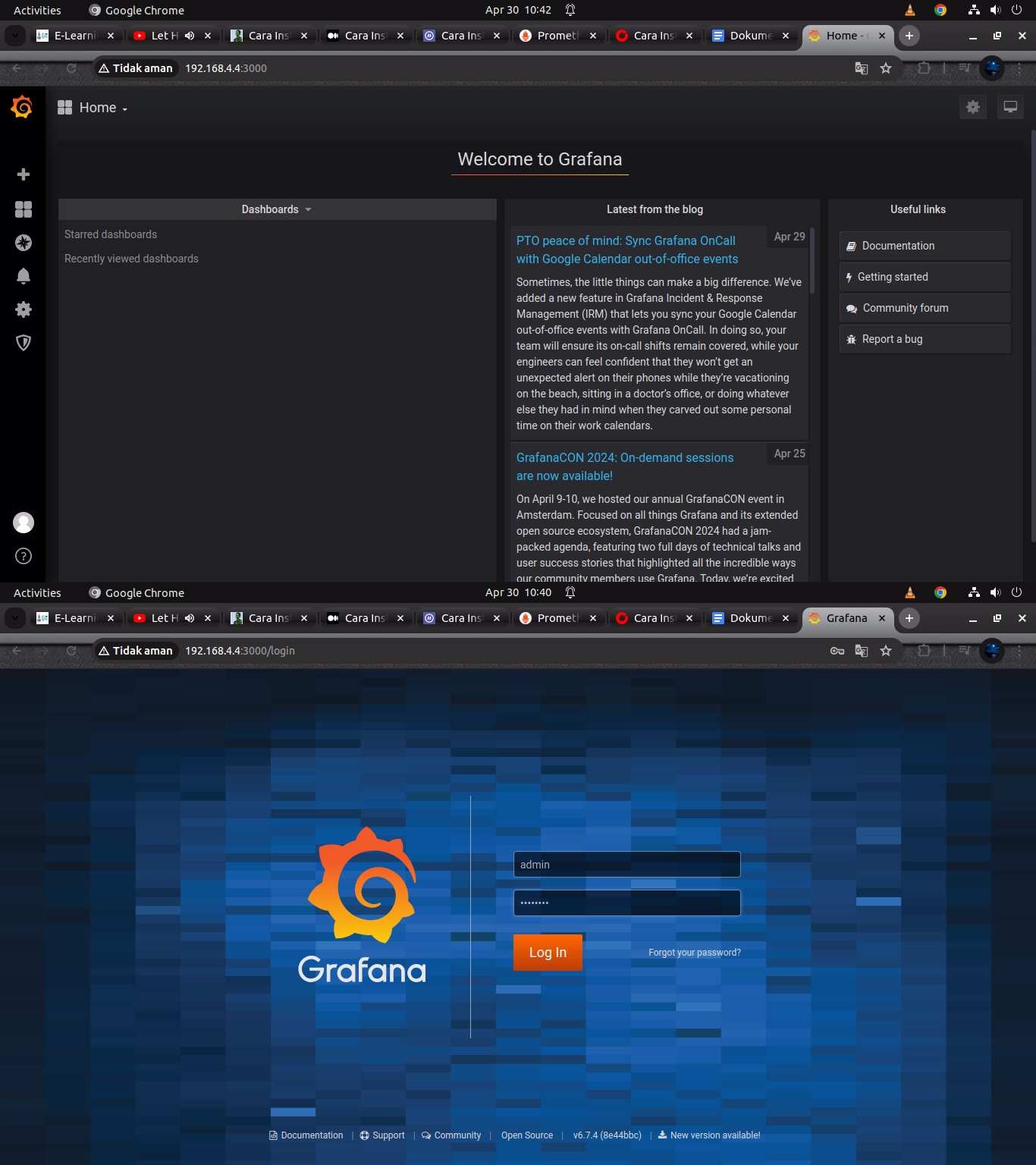
Task: Open Documentation in the Useful links panel
Action: [925, 246]
